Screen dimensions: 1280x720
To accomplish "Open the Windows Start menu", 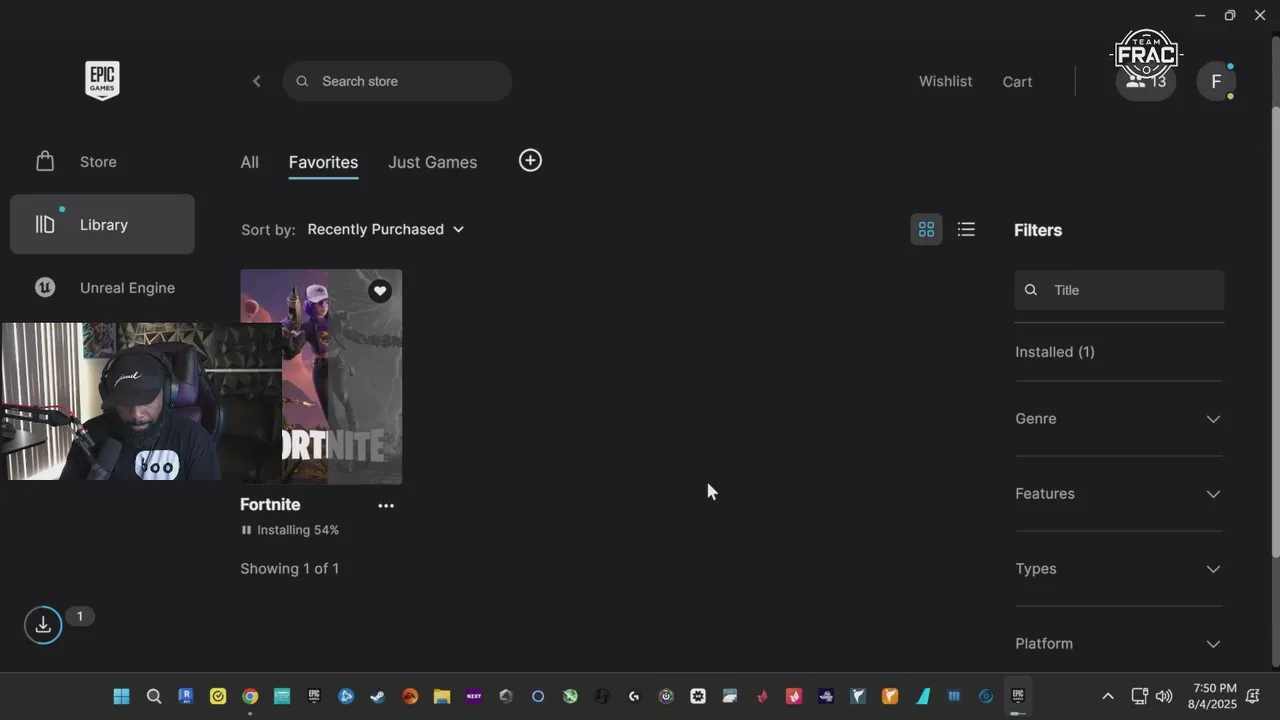I will (x=121, y=696).
